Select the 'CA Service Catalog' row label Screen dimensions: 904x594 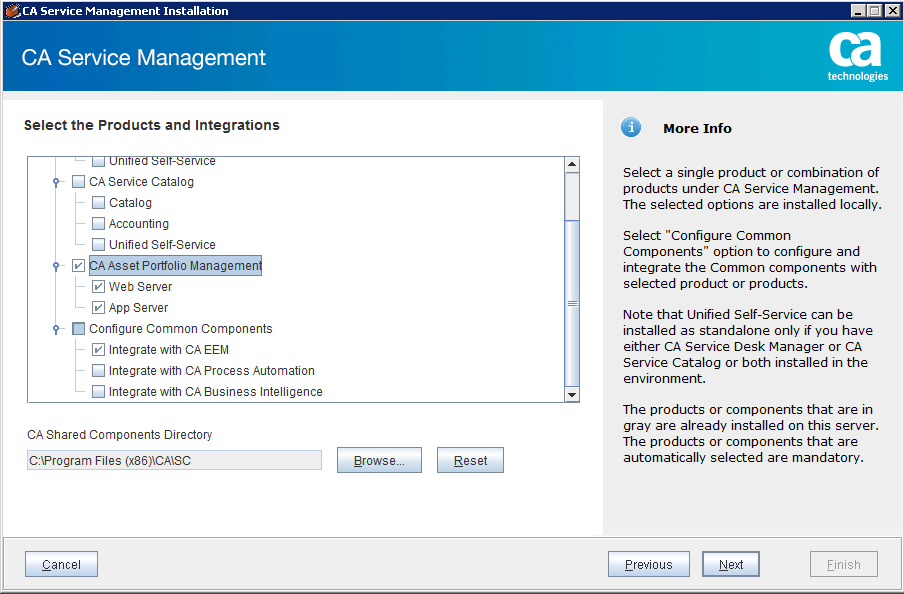141,182
